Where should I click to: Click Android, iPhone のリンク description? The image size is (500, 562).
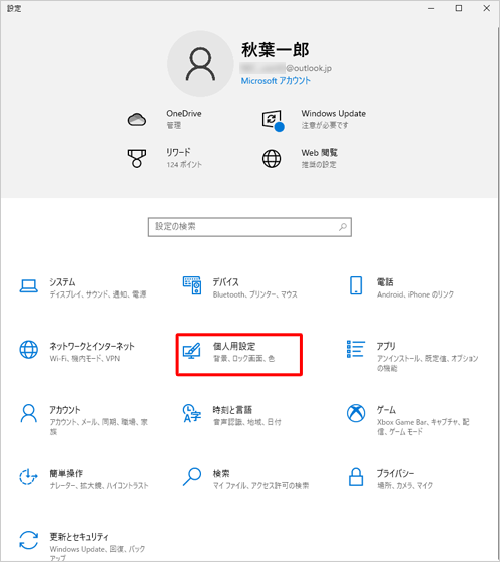[x=415, y=295]
